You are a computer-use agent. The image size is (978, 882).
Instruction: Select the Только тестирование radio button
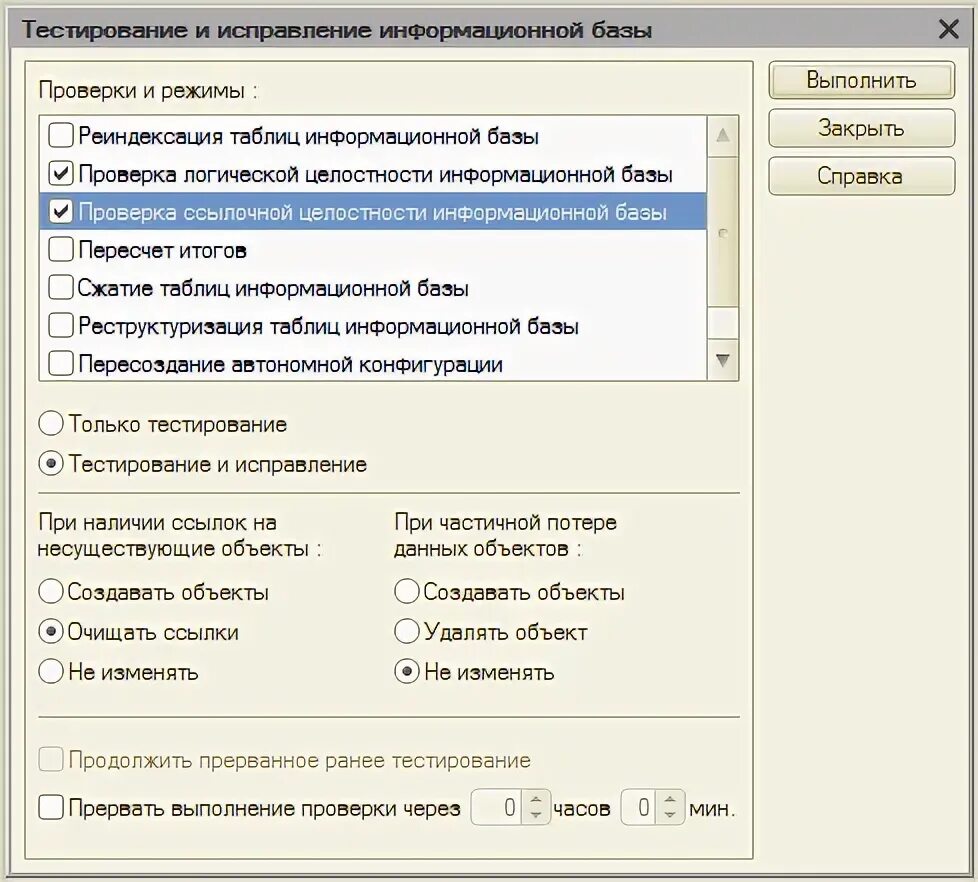tap(51, 424)
